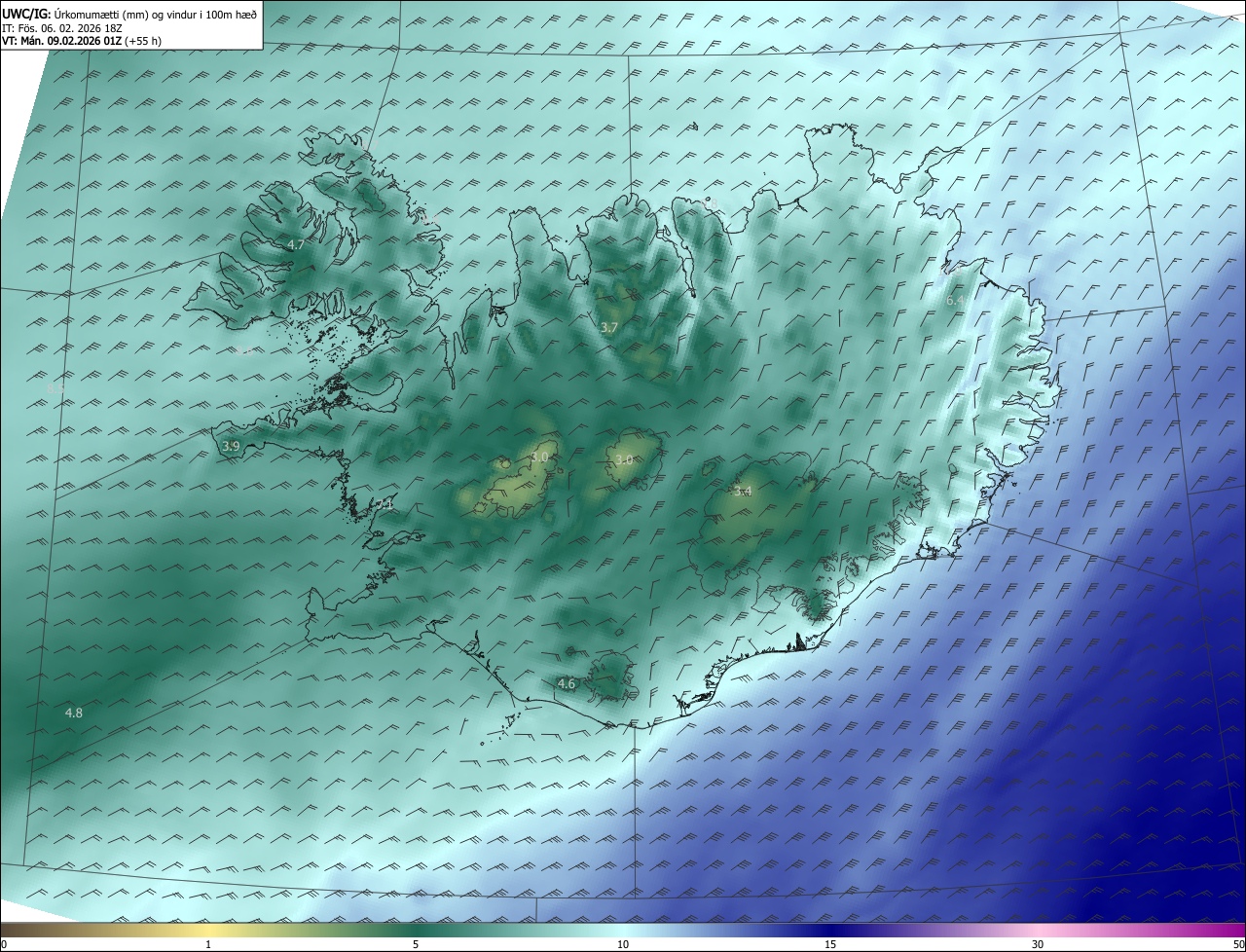Click the 4.8 value over the southwest ocean
Viewport: 1246px width, 952px height.
click(x=74, y=713)
